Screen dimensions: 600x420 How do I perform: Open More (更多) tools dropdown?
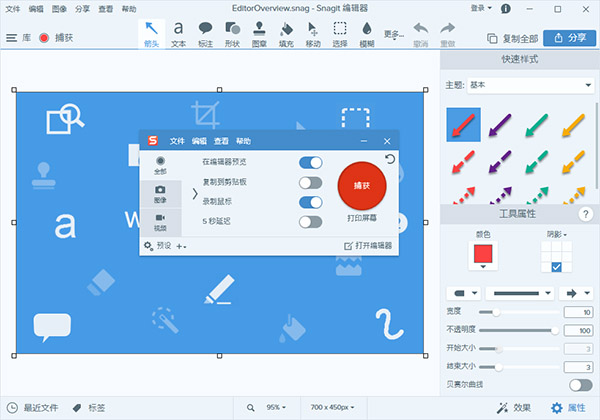(394, 35)
